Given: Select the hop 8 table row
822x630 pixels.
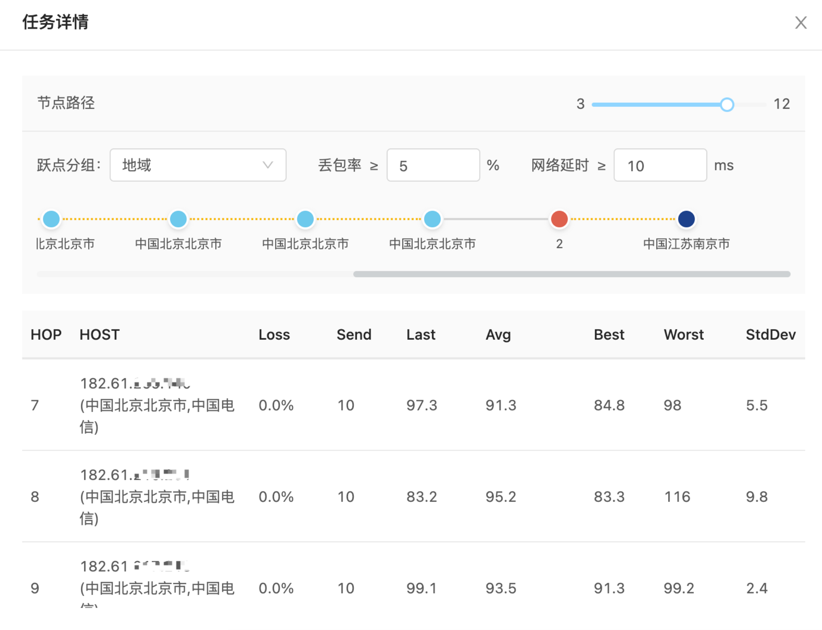Looking at the screenshot, I should 412,497.
